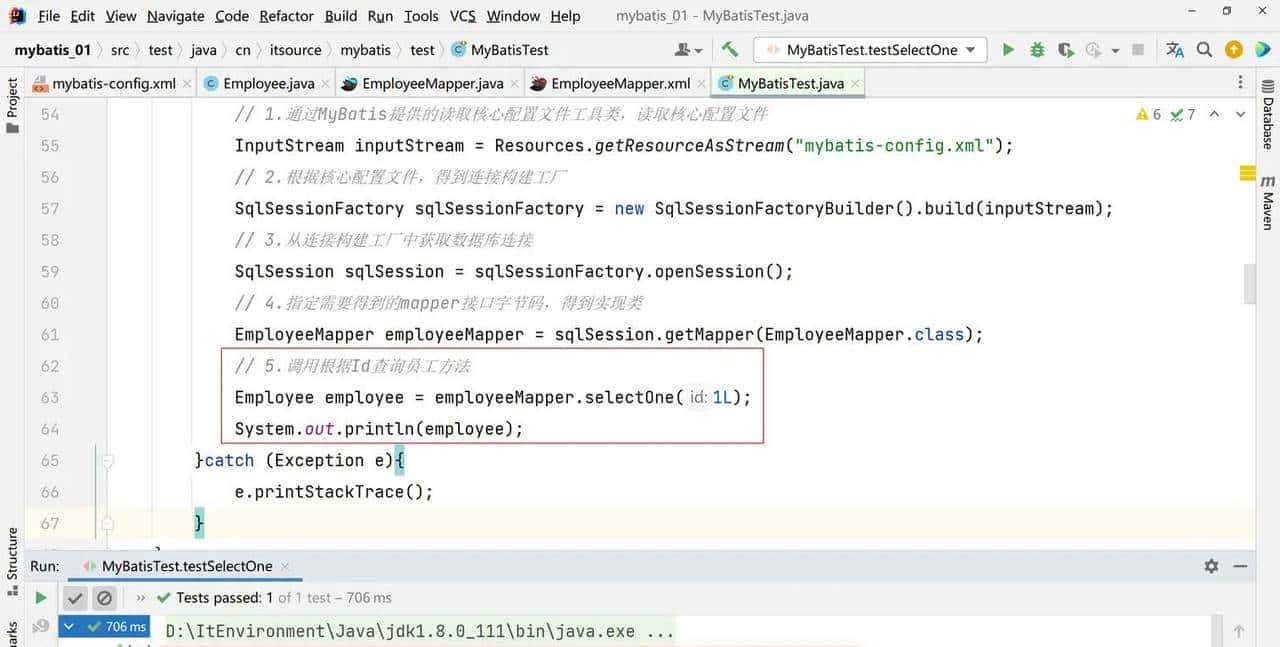Click the green Run button in toolbar
The height and width of the screenshot is (647, 1280).
(x=1008, y=50)
